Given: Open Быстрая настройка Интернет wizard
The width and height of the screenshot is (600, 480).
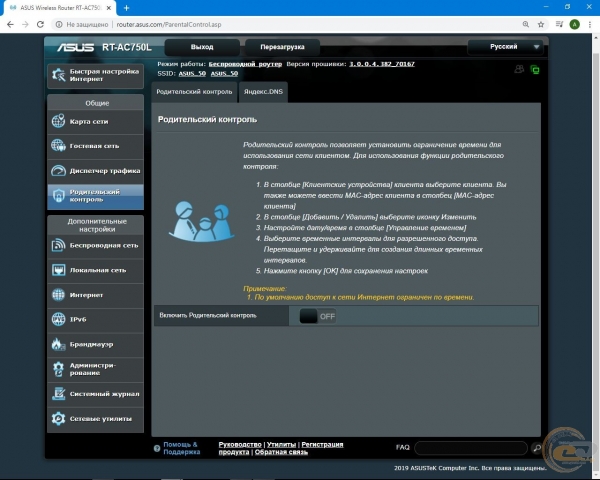Looking at the screenshot, I should pyautogui.click(x=95, y=76).
